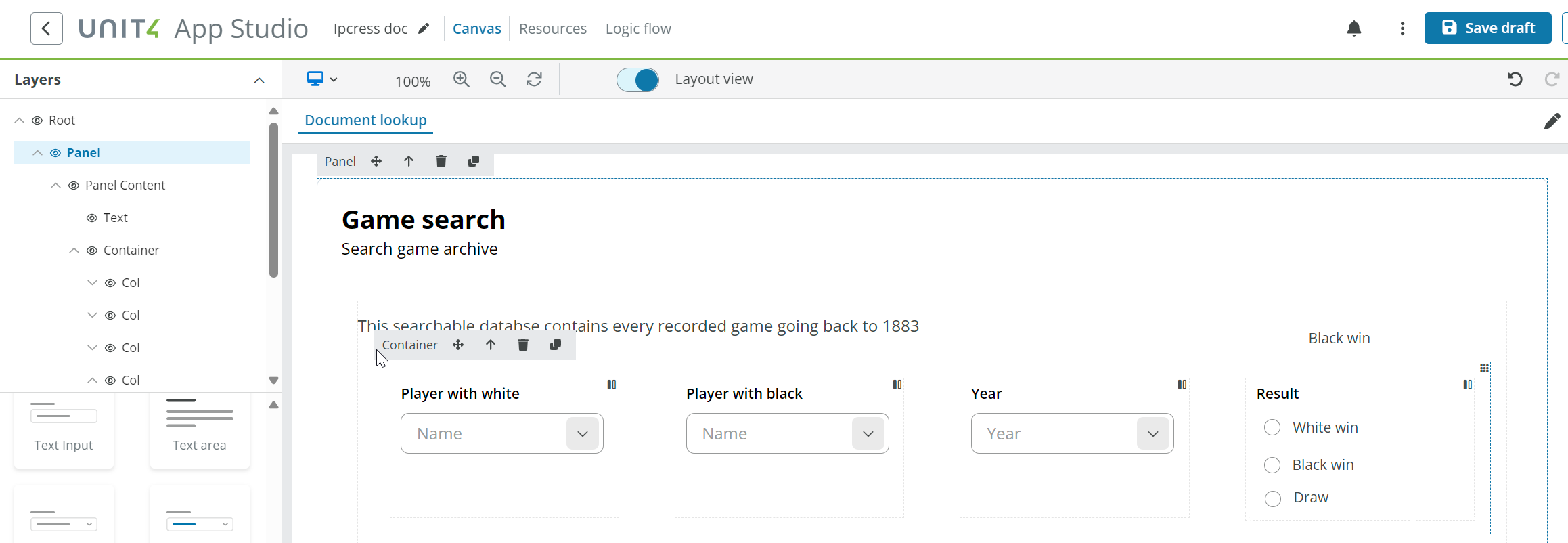Open the Player with white Name dropdown
Viewport: 1568px width, 543px height.
click(x=583, y=433)
